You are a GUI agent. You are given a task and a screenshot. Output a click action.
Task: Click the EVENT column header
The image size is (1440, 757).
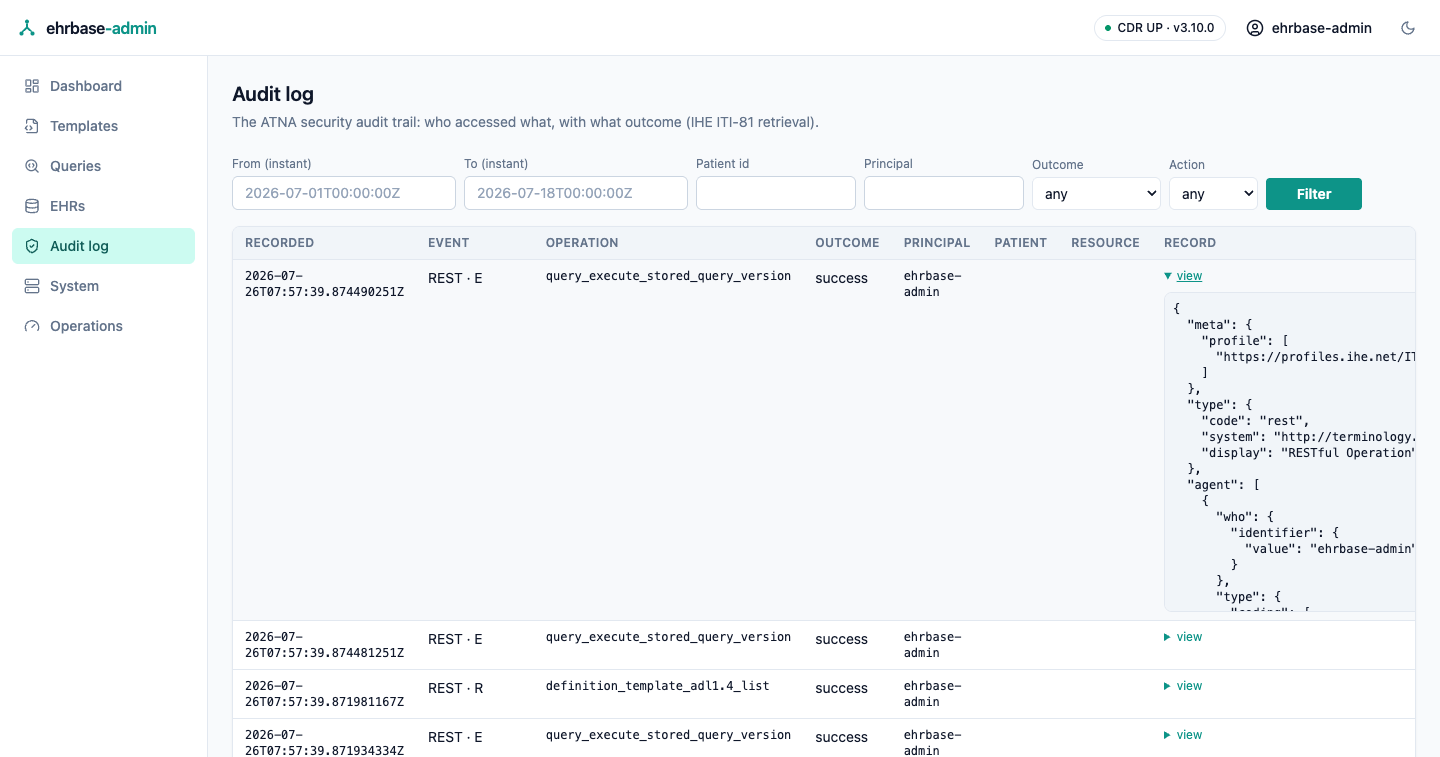[x=448, y=243]
